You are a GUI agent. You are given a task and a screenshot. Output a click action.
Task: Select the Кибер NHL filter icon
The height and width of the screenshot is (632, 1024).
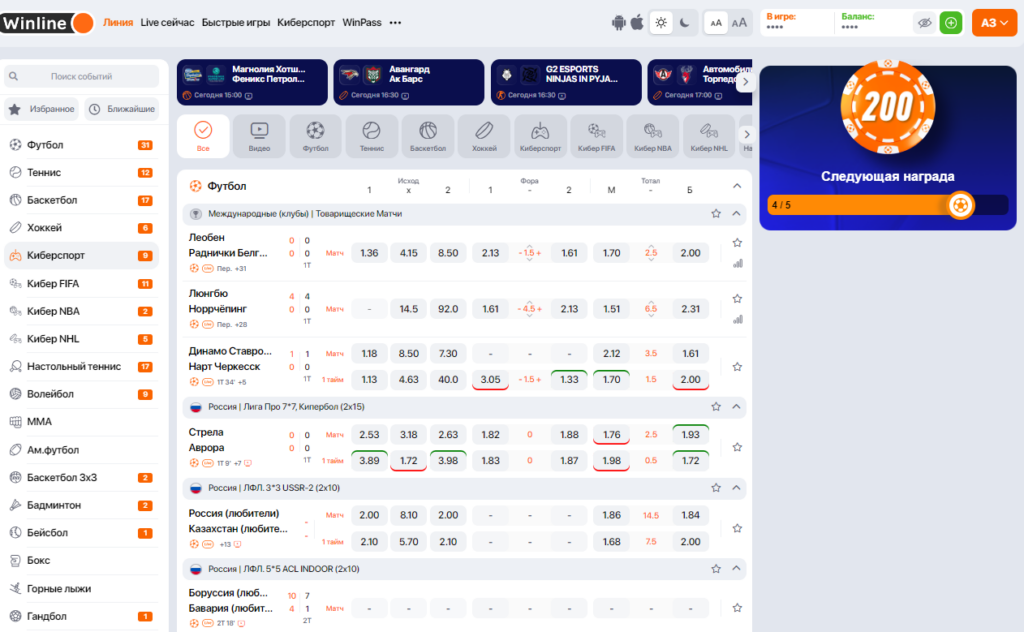[709, 136]
